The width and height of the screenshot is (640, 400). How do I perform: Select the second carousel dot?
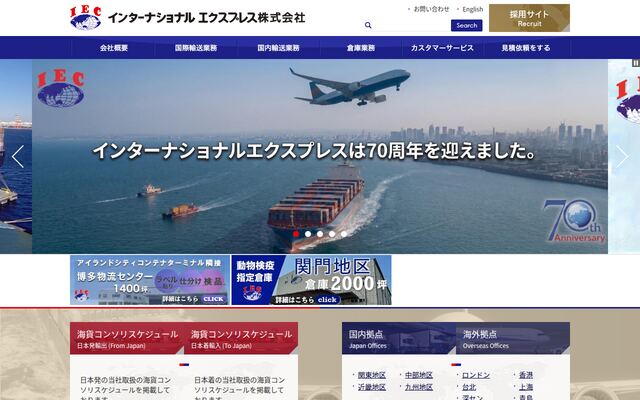pos(308,234)
